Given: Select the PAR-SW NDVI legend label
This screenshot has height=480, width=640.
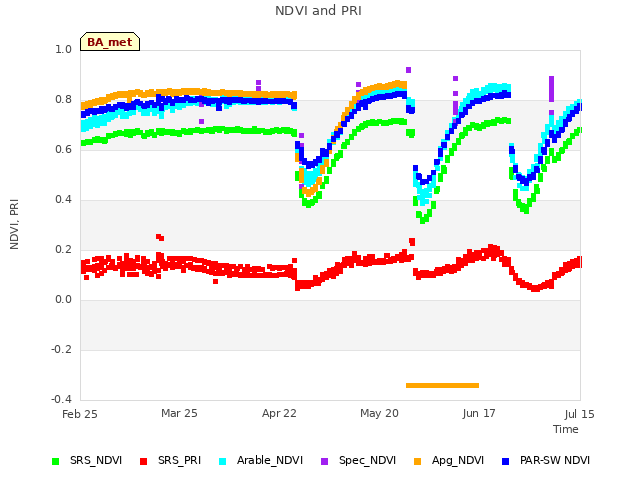Looking at the screenshot, I should (x=555, y=460).
